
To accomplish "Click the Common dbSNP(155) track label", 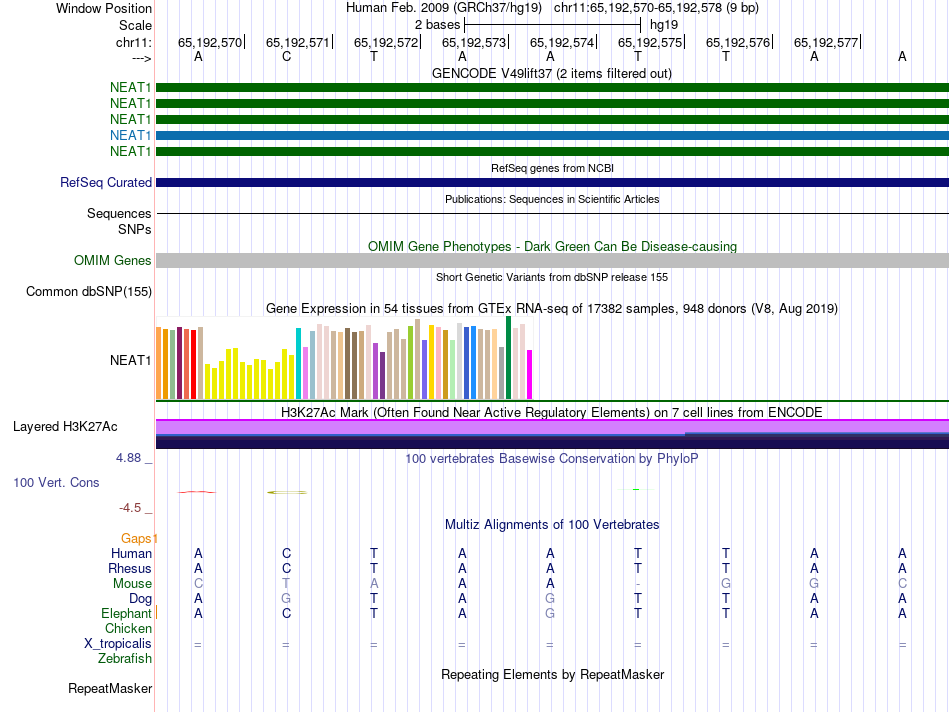I will (88, 291).
